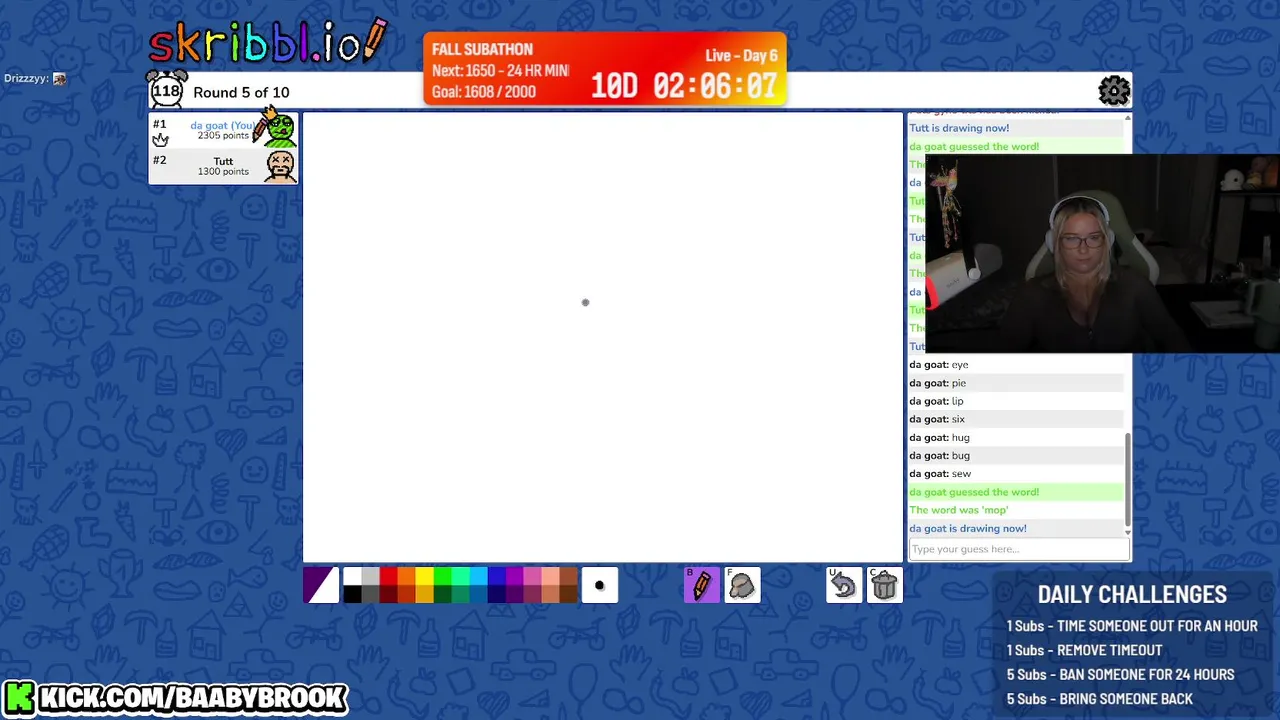Pick the navy blue color swatch
This screenshot has width=1280, height=720.
click(496, 594)
